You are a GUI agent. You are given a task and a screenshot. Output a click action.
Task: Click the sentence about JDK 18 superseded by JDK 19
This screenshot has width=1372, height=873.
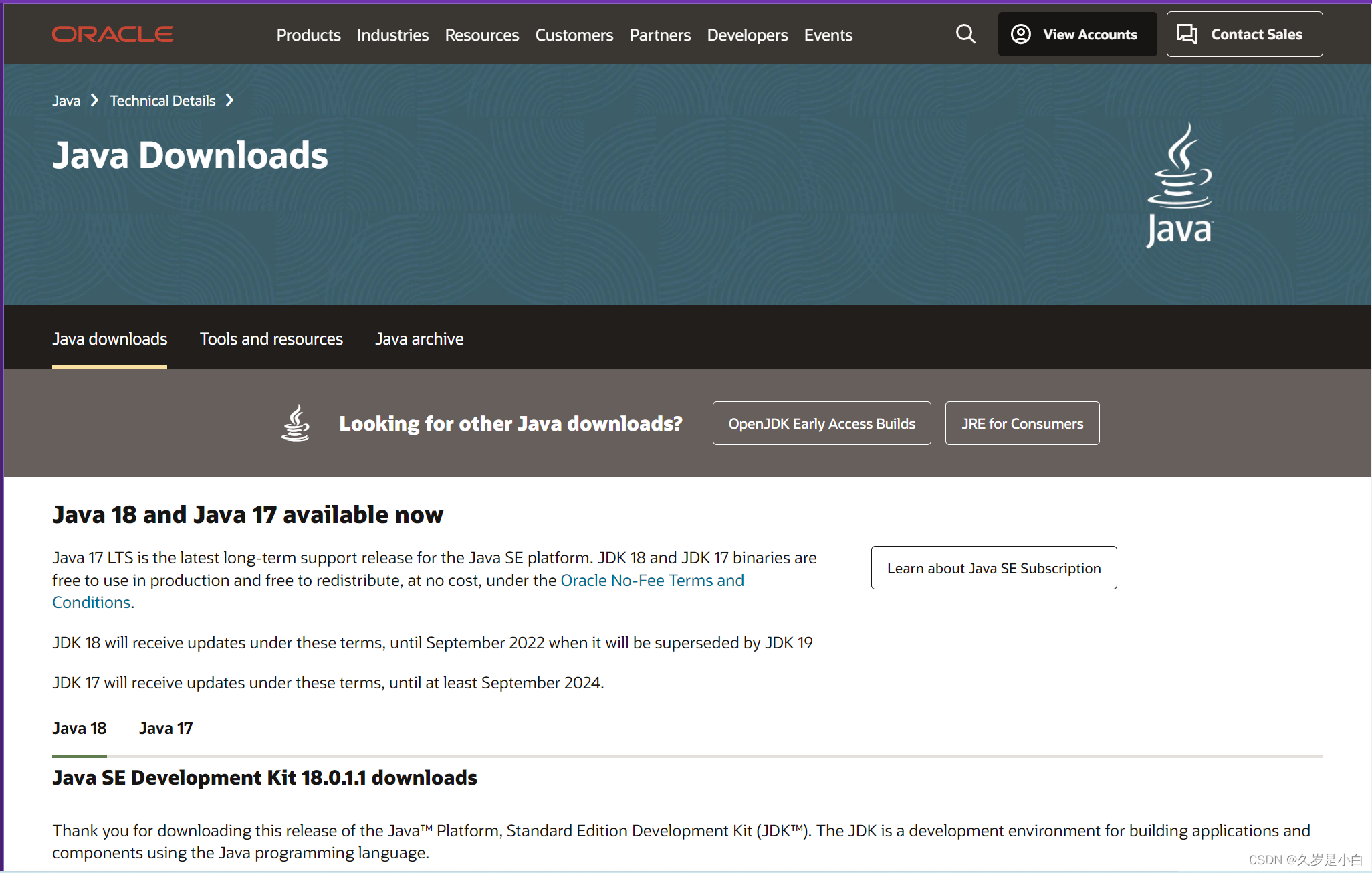click(x=433, y=643)
